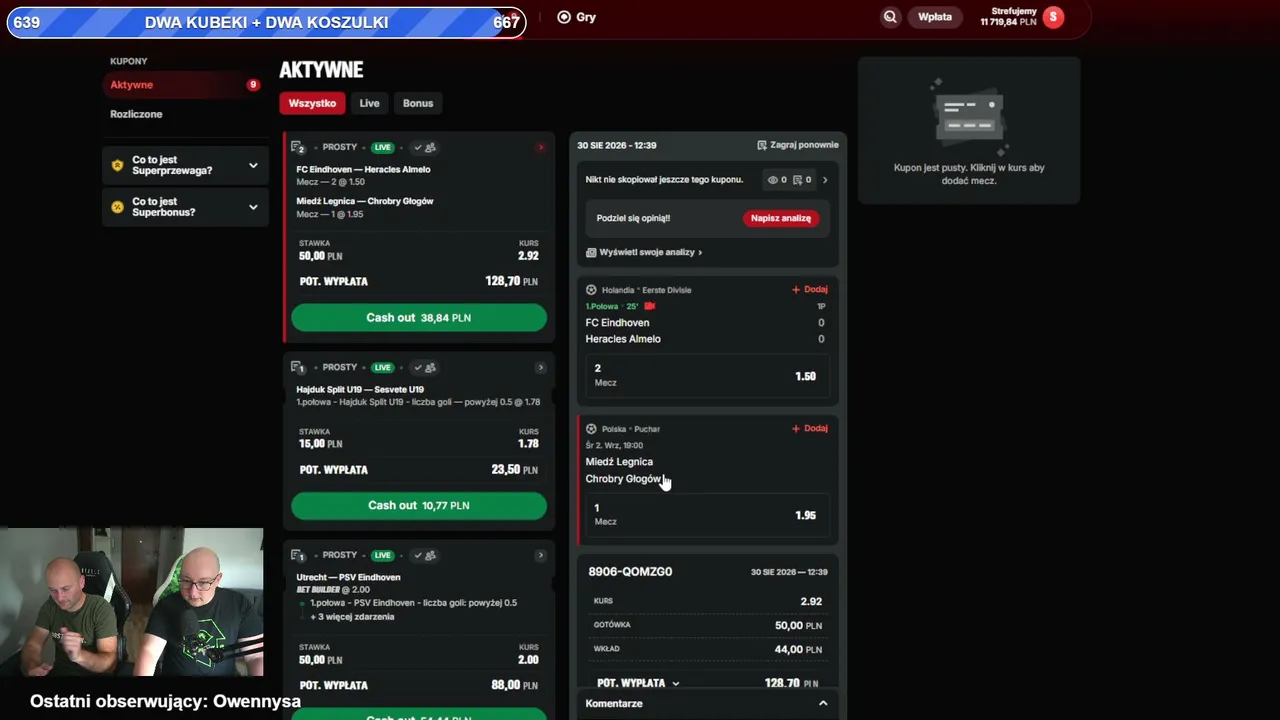Click the Superprzewaga shield icon

[118, 165]
